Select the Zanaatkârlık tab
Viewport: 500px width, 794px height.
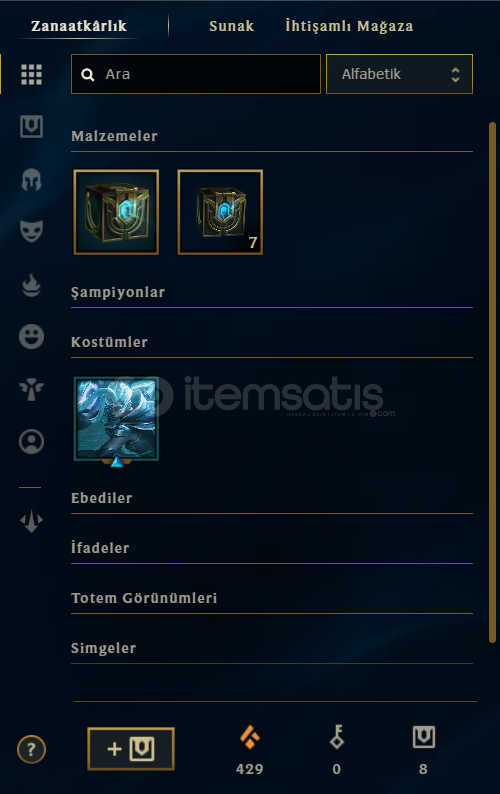(x=79, y=26)
